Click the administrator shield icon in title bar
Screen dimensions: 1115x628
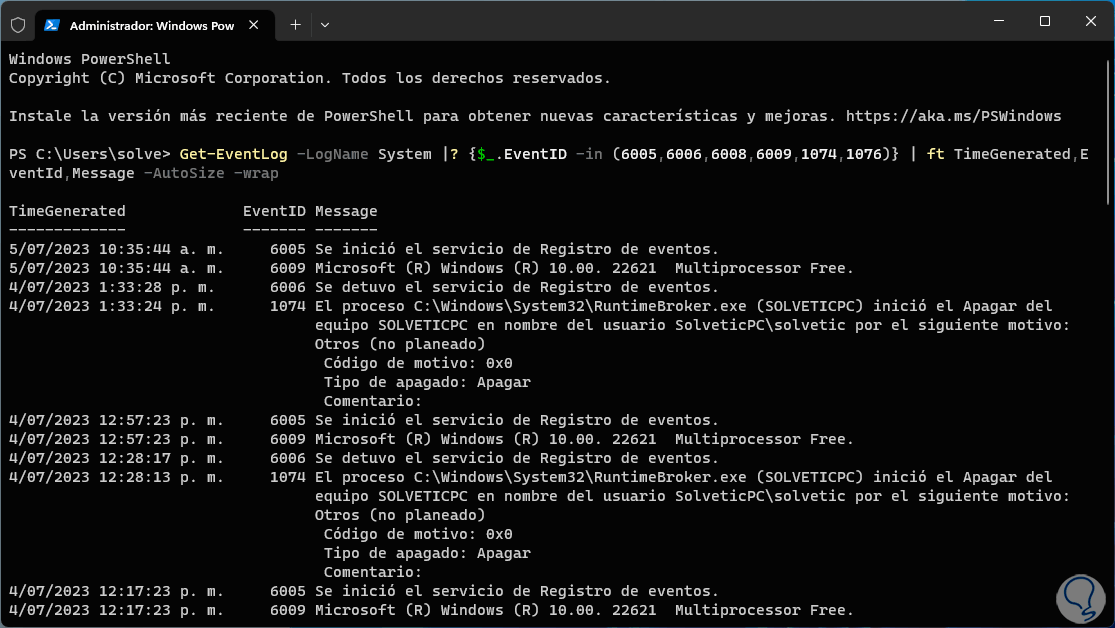pos(18,24)
